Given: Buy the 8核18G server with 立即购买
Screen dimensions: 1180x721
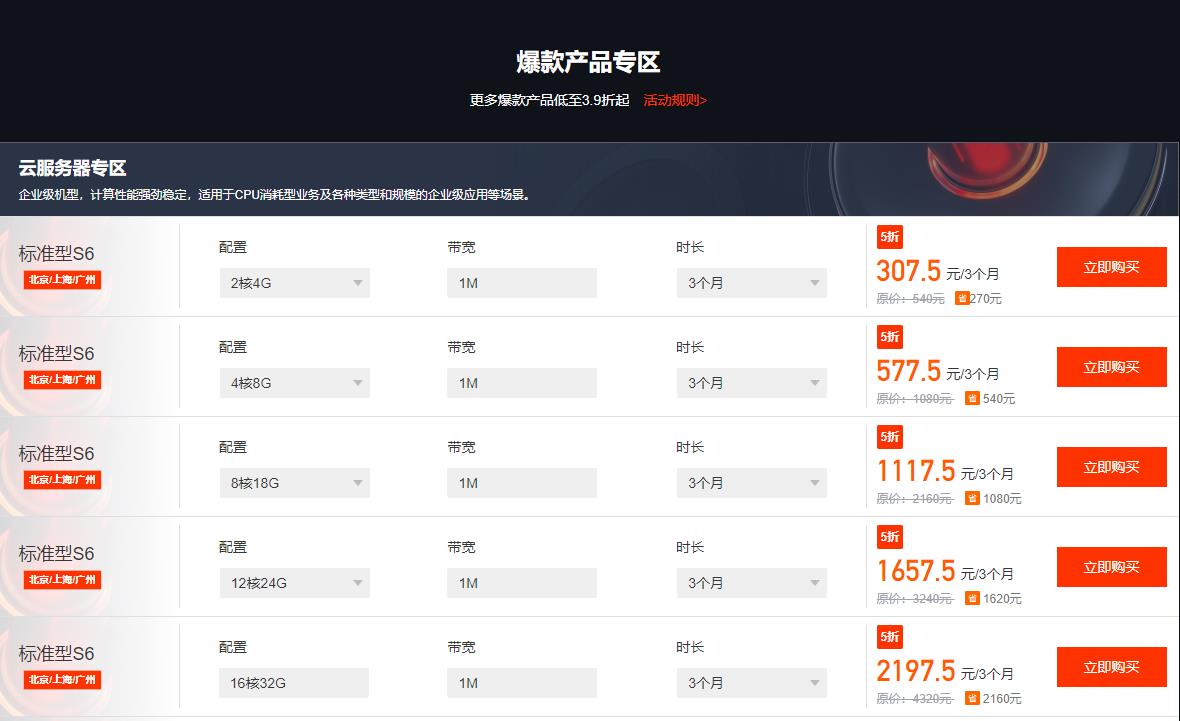Looking at the screenshot, I should click(x=1112, y=467).
